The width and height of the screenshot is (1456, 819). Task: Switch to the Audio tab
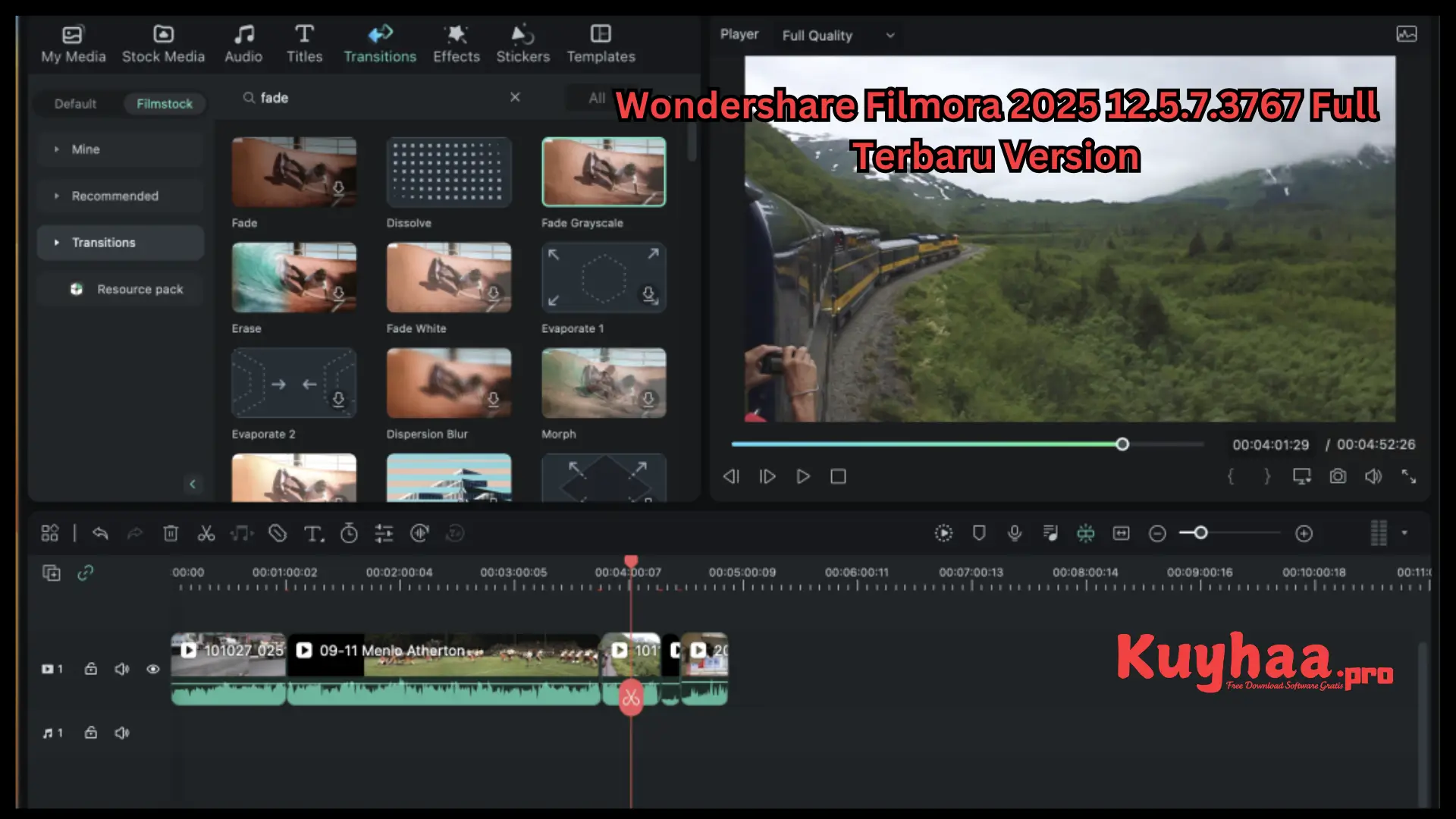pyautogui.click(x=243, y=44)
